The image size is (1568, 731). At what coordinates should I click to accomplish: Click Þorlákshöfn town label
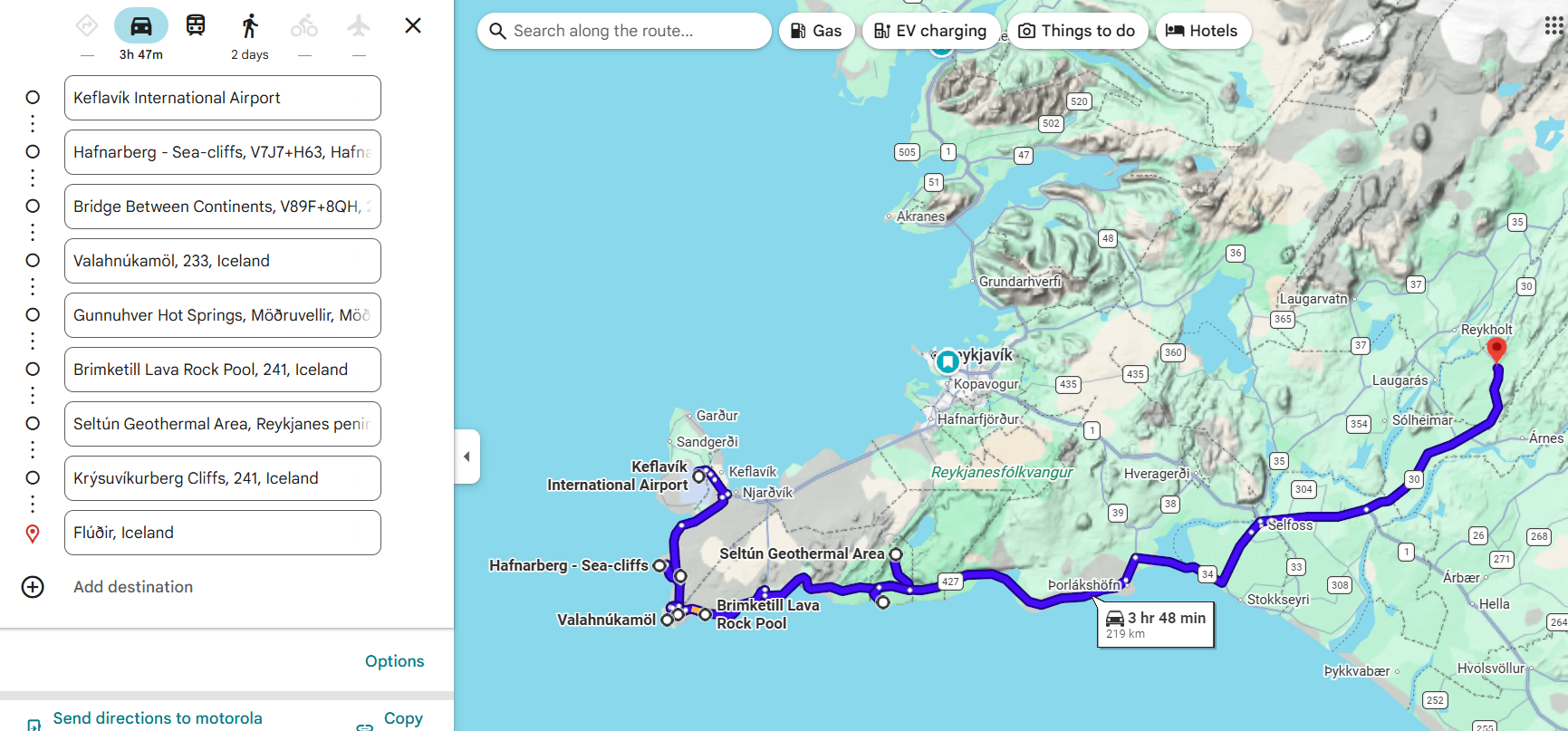coord(1083,585)
